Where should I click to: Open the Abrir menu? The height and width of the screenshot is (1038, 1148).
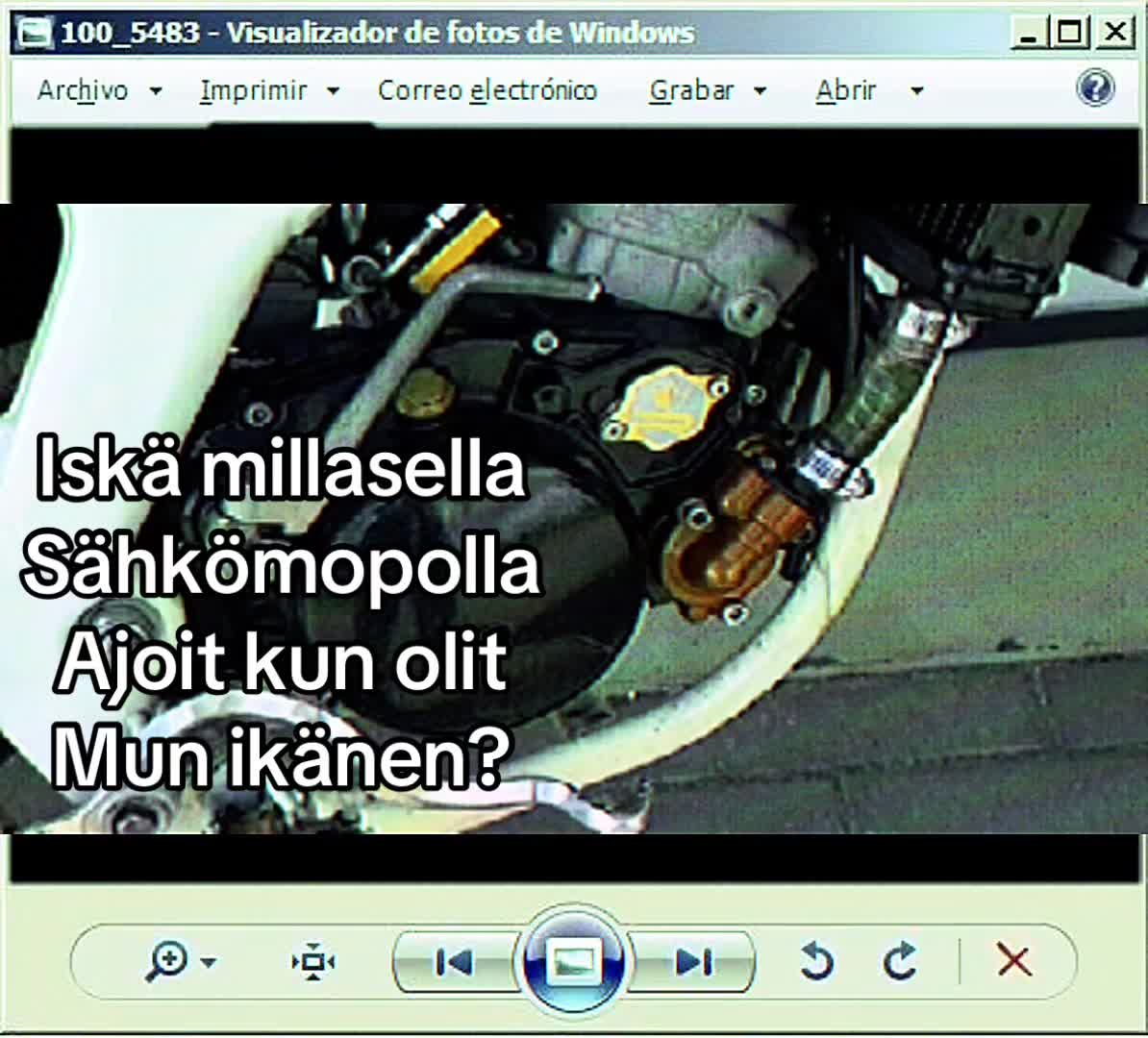pyautogui.click(x=869, y=90)
